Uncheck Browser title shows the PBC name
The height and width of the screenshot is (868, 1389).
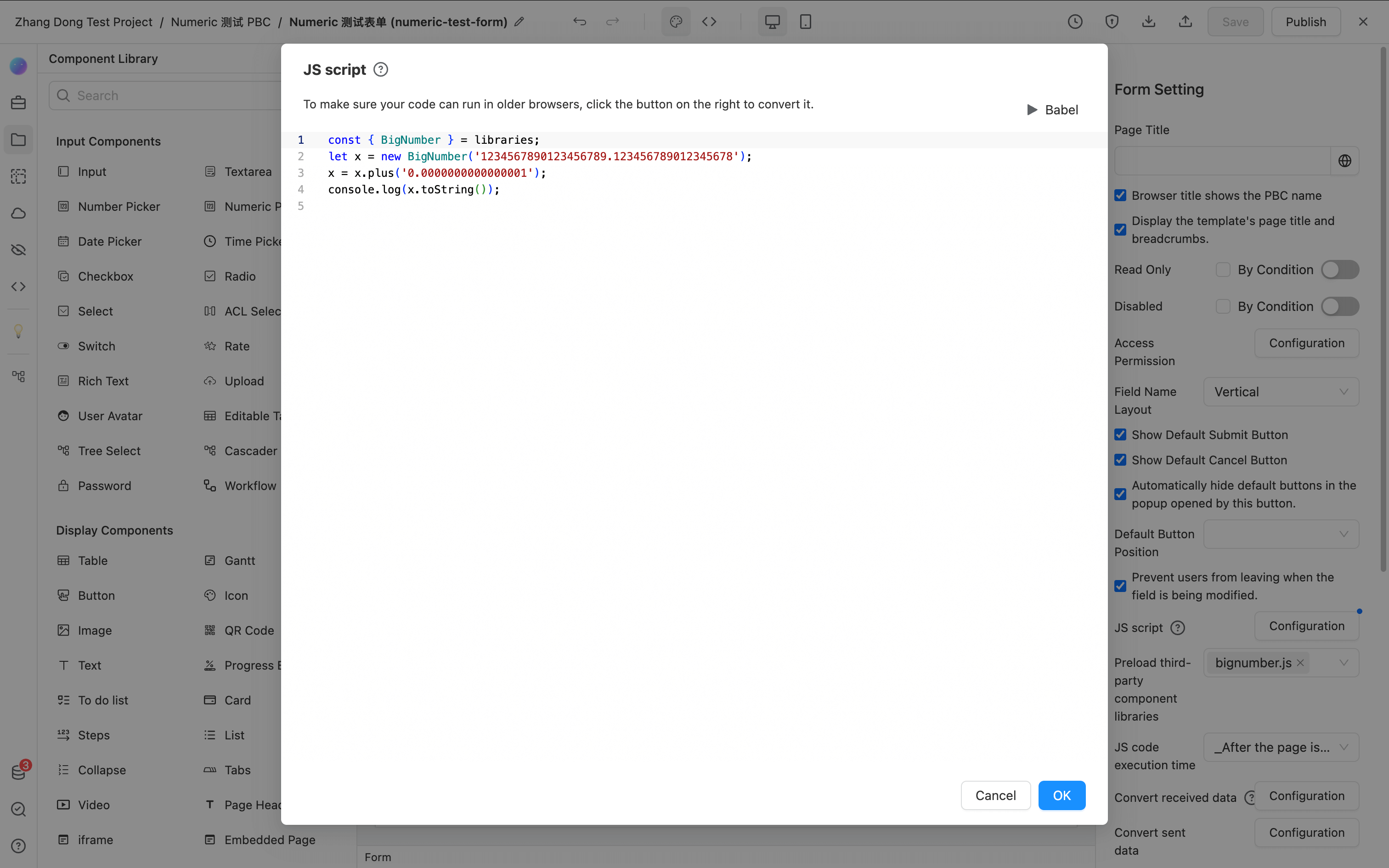[1120, 195]
